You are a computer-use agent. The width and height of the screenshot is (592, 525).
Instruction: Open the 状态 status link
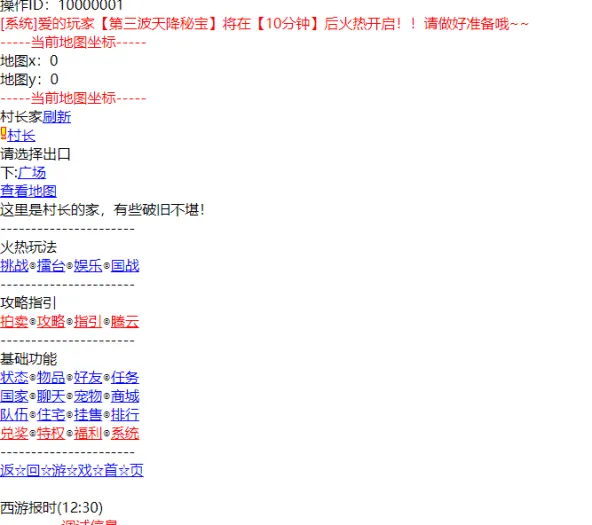point(14,377)
